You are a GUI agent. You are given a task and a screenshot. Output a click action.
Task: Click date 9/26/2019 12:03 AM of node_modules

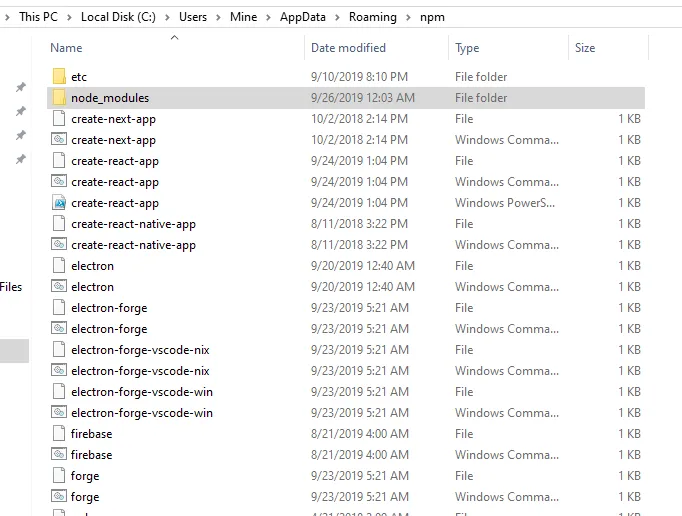pos(363,97)
